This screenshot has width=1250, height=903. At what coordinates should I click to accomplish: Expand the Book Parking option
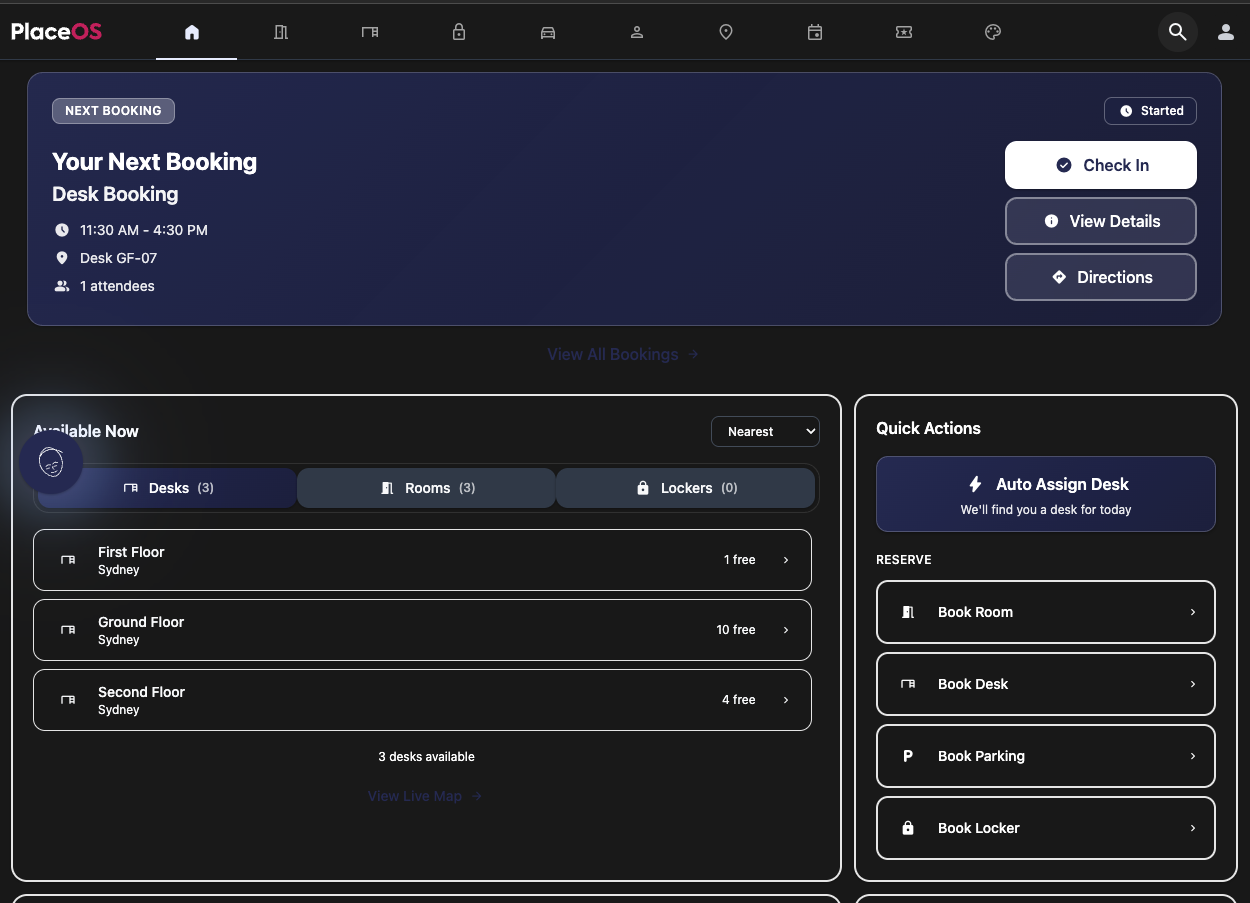point(1045,756)
